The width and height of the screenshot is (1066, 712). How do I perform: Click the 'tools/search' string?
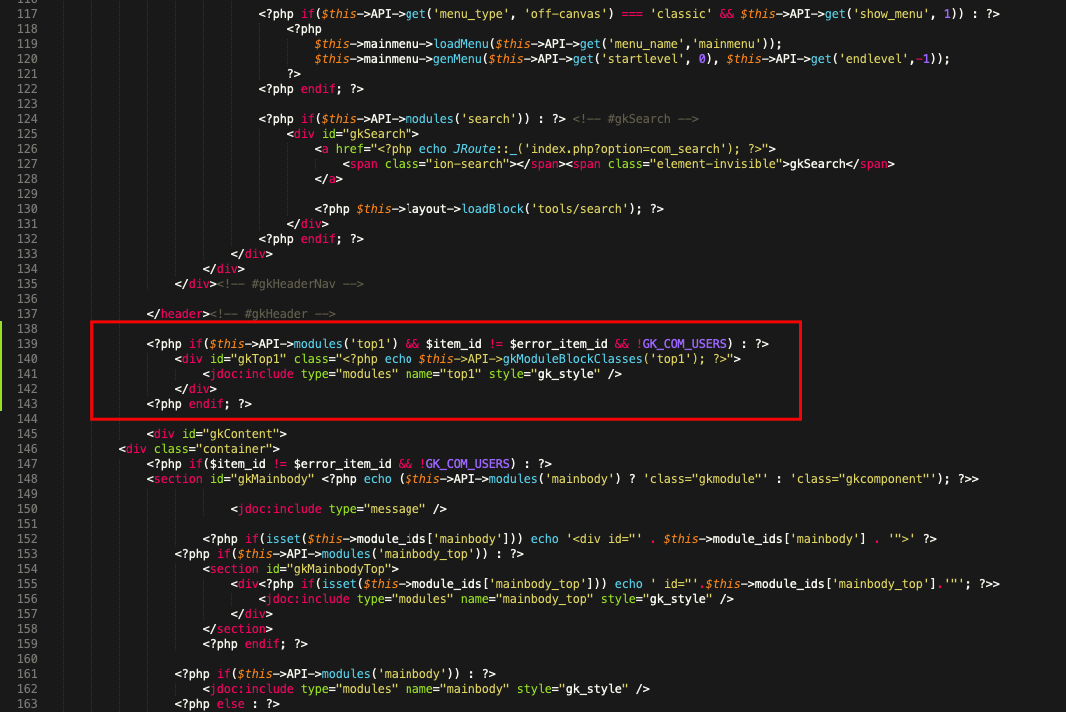pos(580,209)
